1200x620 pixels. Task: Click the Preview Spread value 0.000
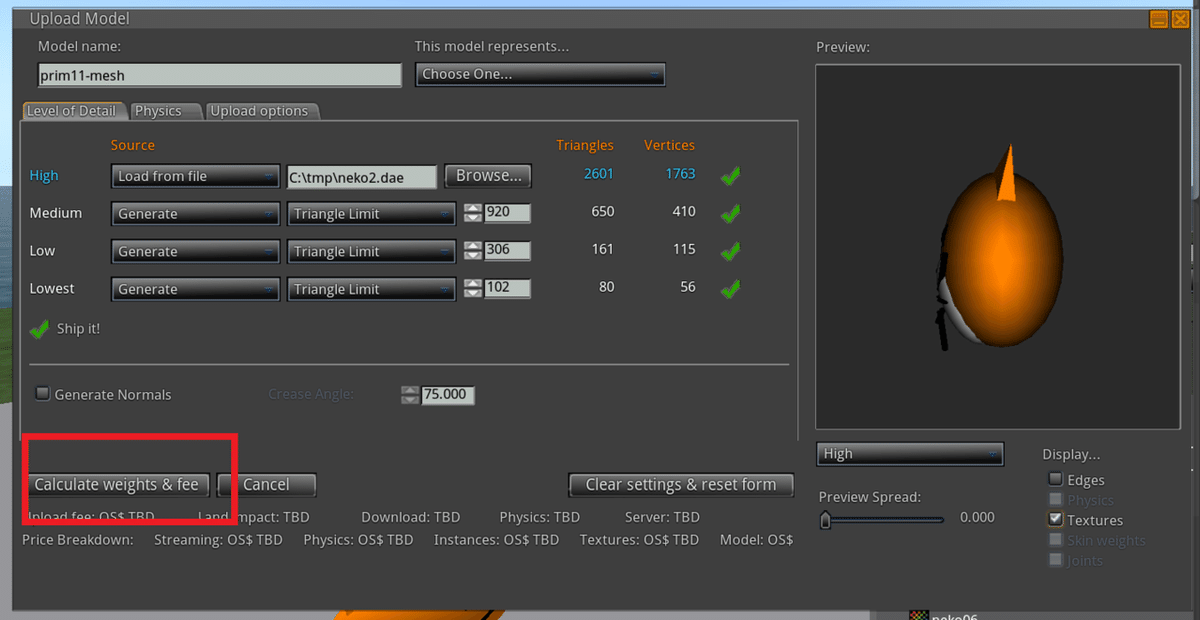[977, 517]
